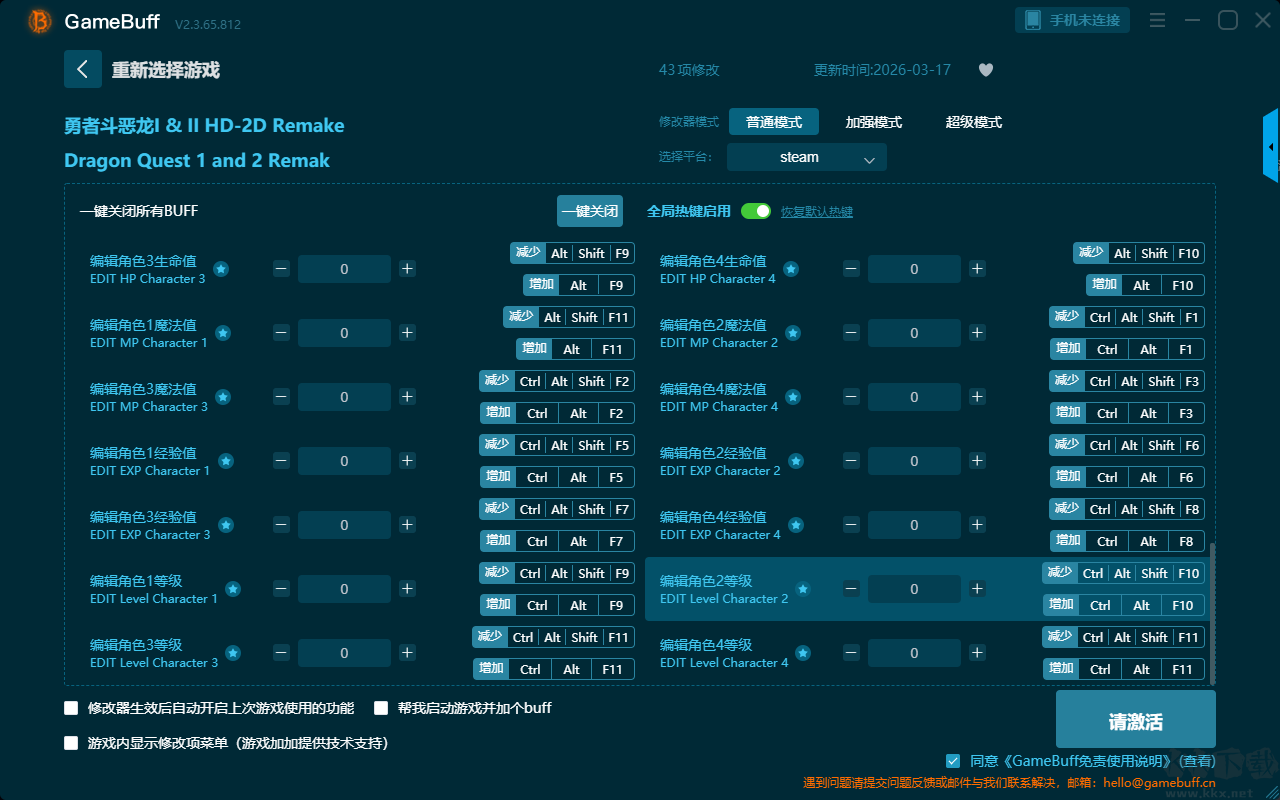1280x800 pixels.
Task: Click the GameBuff logo icon
Action: click(40, 21)
